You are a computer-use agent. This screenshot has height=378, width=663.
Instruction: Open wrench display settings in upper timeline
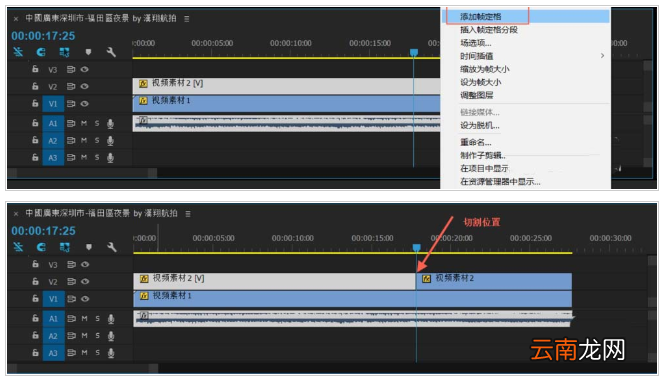[x=111, y=52]
